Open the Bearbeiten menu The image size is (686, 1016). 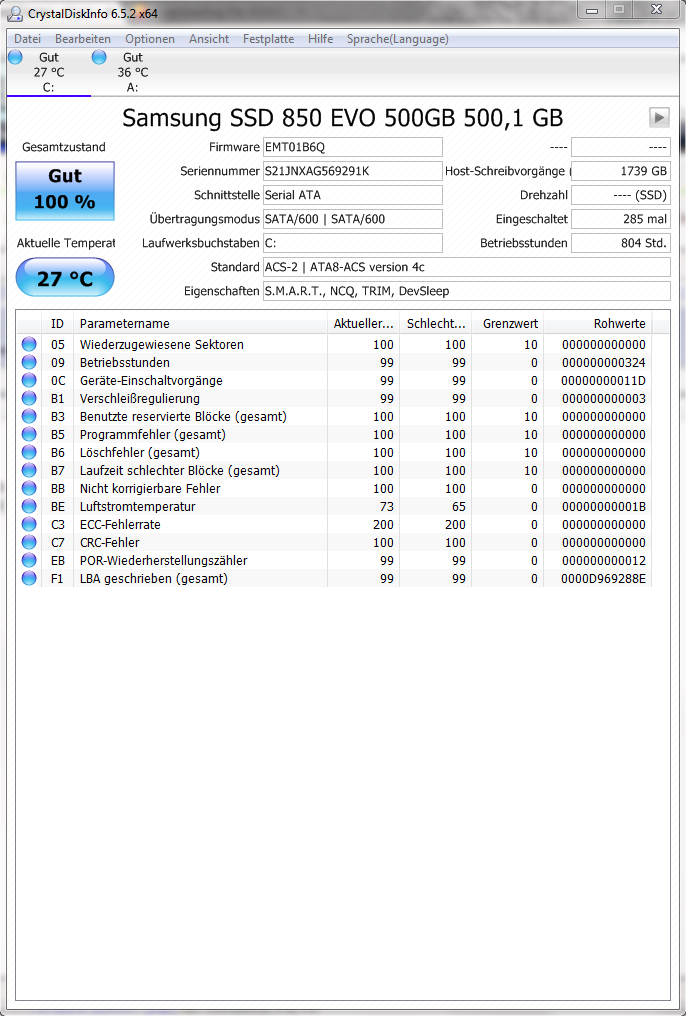(x=83, y=39)
